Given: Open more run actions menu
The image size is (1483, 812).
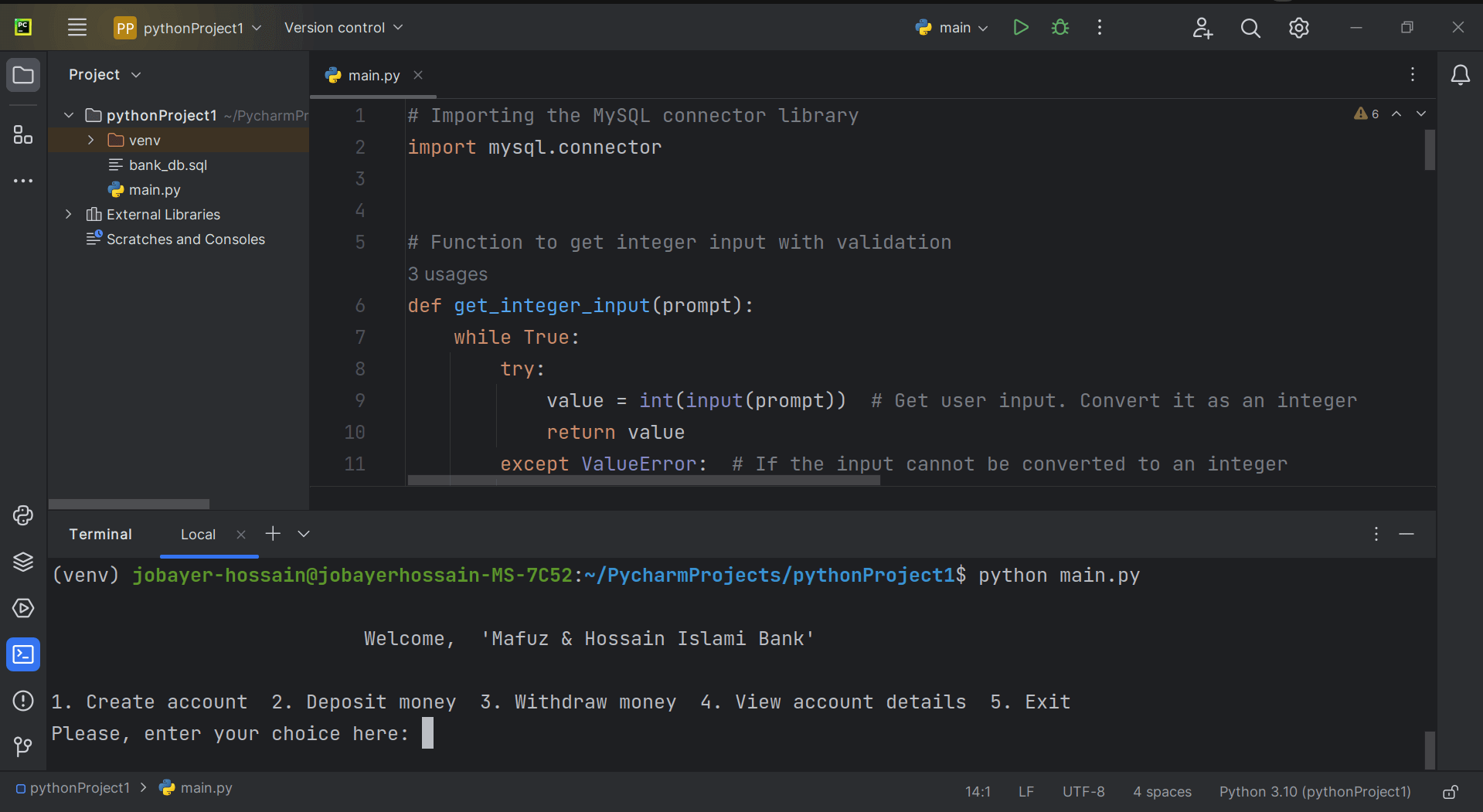Looking at the screenshot, I should point(1099,28).
